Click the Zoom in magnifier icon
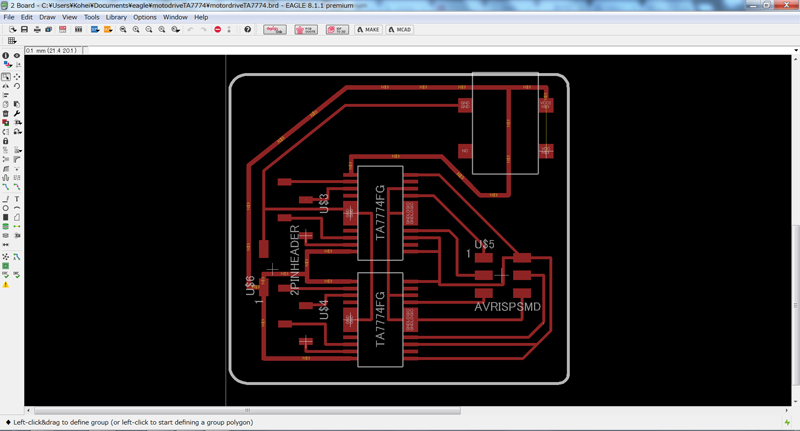The width and height of the screenshot is (800, 431). [x=136, y=30]
